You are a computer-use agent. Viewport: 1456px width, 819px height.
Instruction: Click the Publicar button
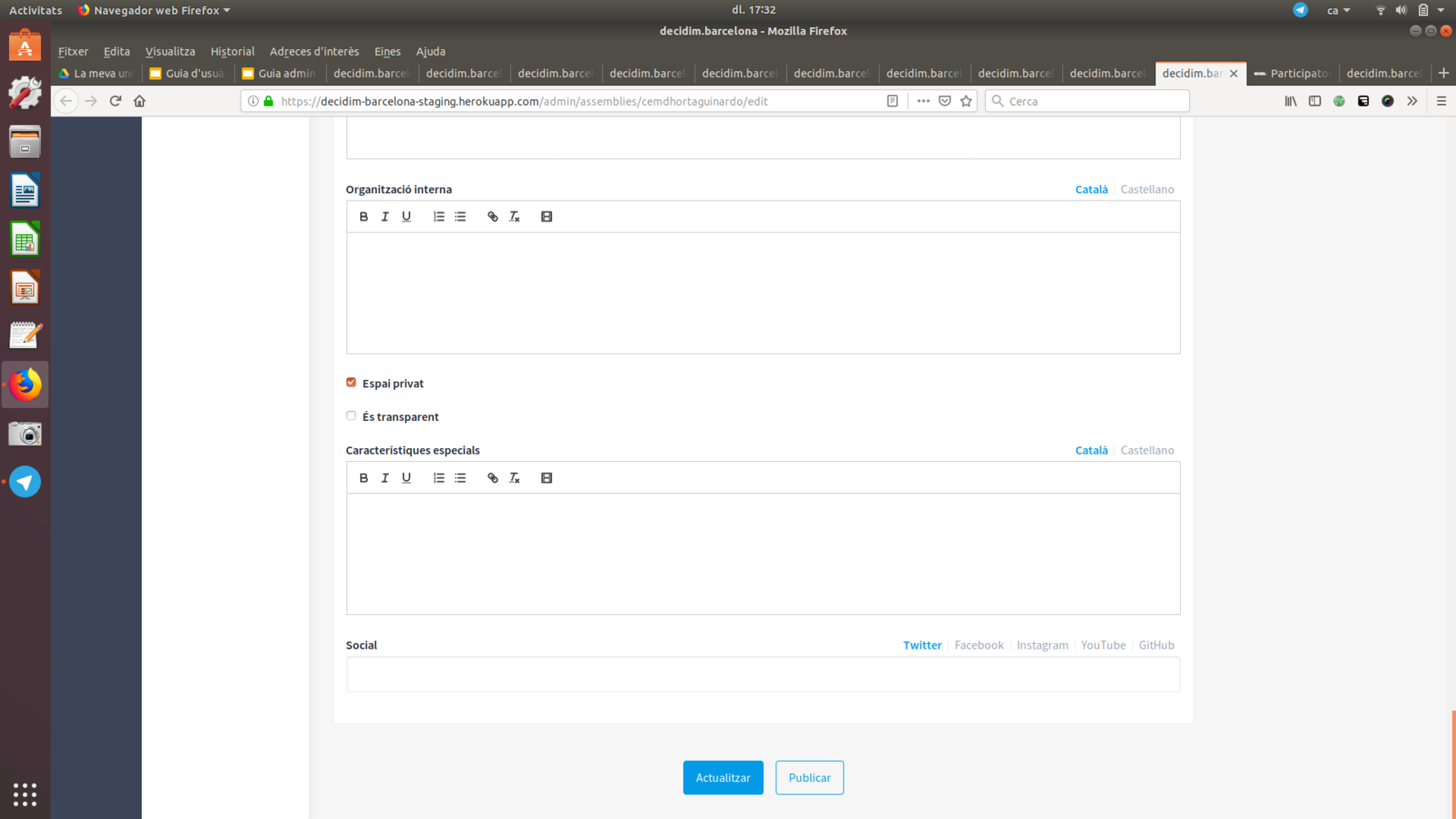pyautogui.click(x=809, y=777)
